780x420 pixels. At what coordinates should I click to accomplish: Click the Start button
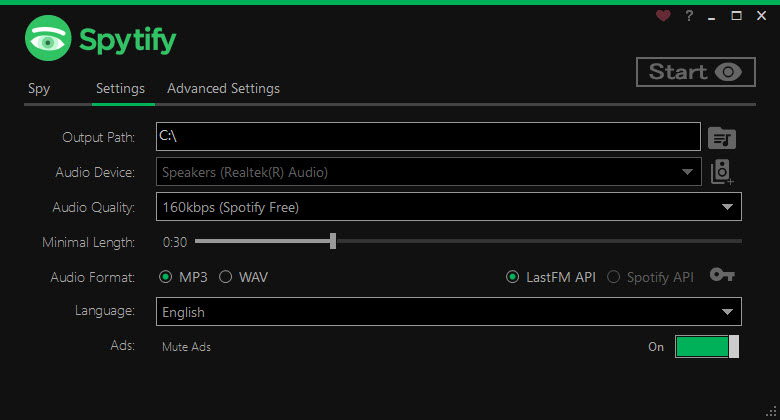[x=696, y=72]
